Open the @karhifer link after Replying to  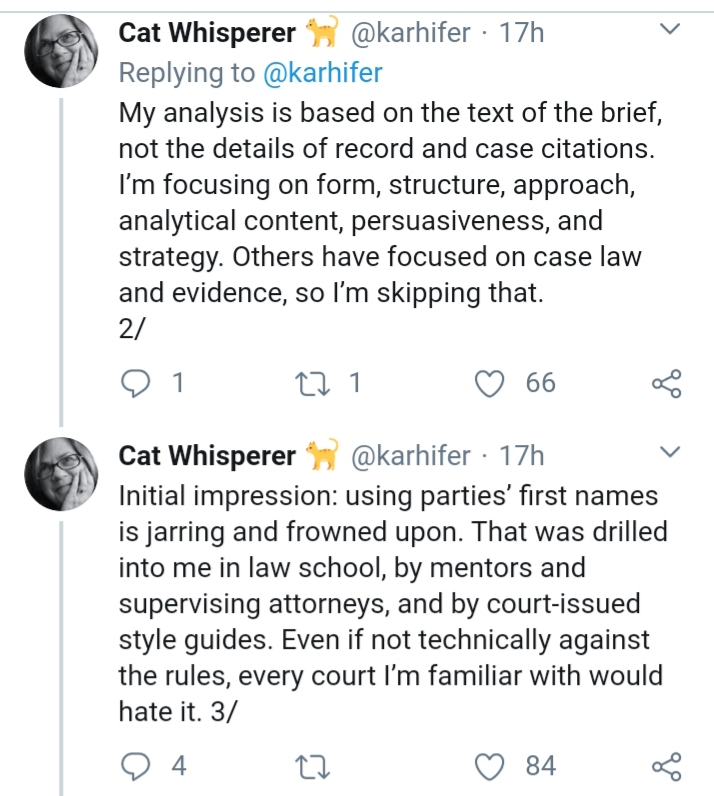[322, 73]
